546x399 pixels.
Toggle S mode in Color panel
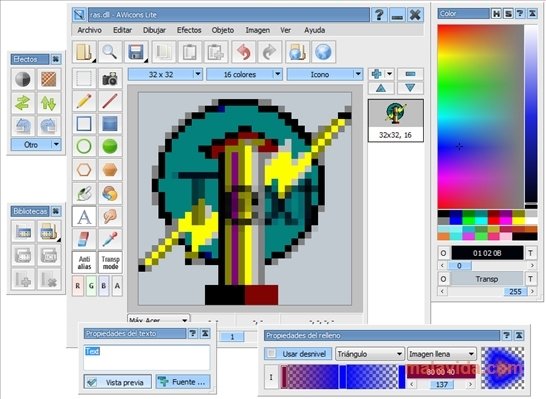point(508,14)
